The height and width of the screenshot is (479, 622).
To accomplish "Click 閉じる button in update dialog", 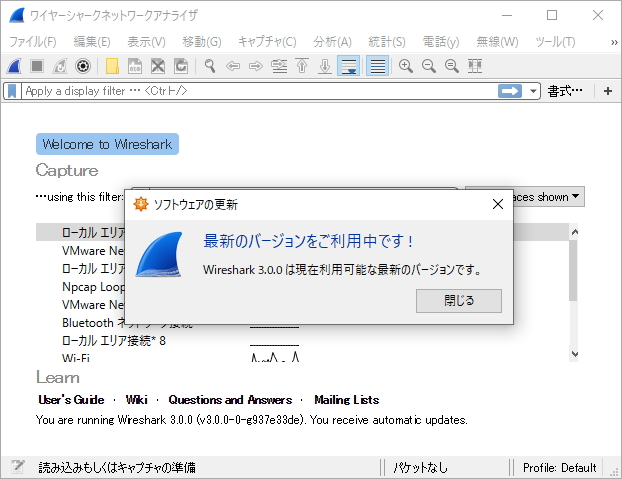I will click(459, 301).
